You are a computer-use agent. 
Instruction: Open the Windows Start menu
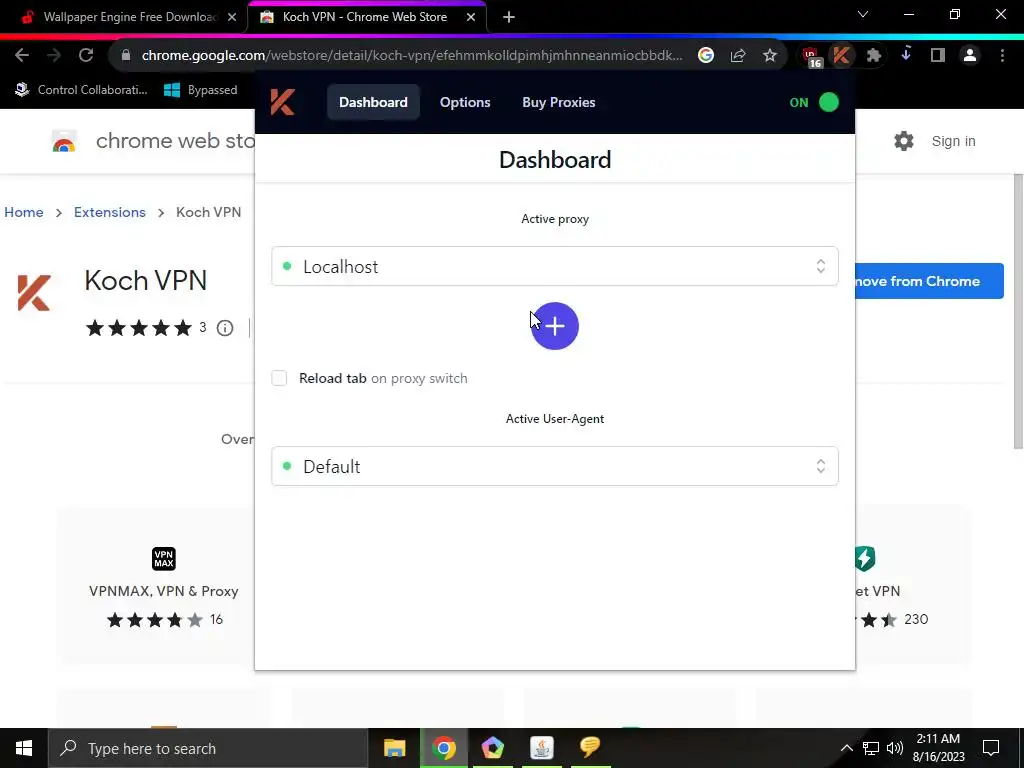pos(24,748)
